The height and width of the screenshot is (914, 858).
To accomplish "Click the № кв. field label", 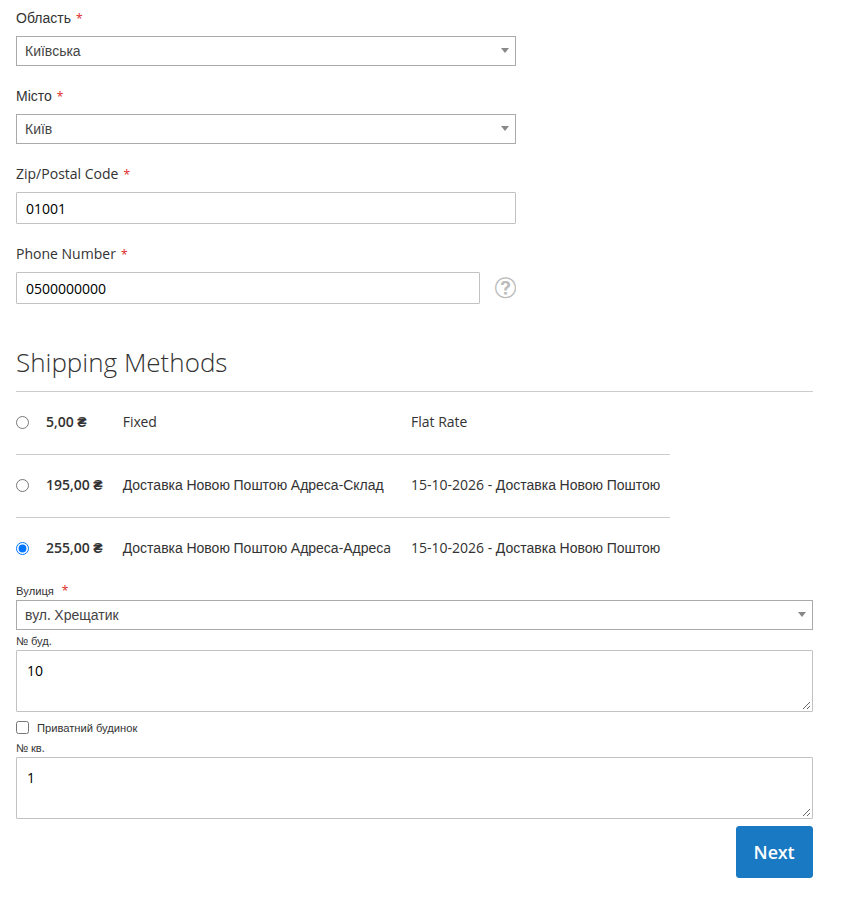I will (30, 748).
